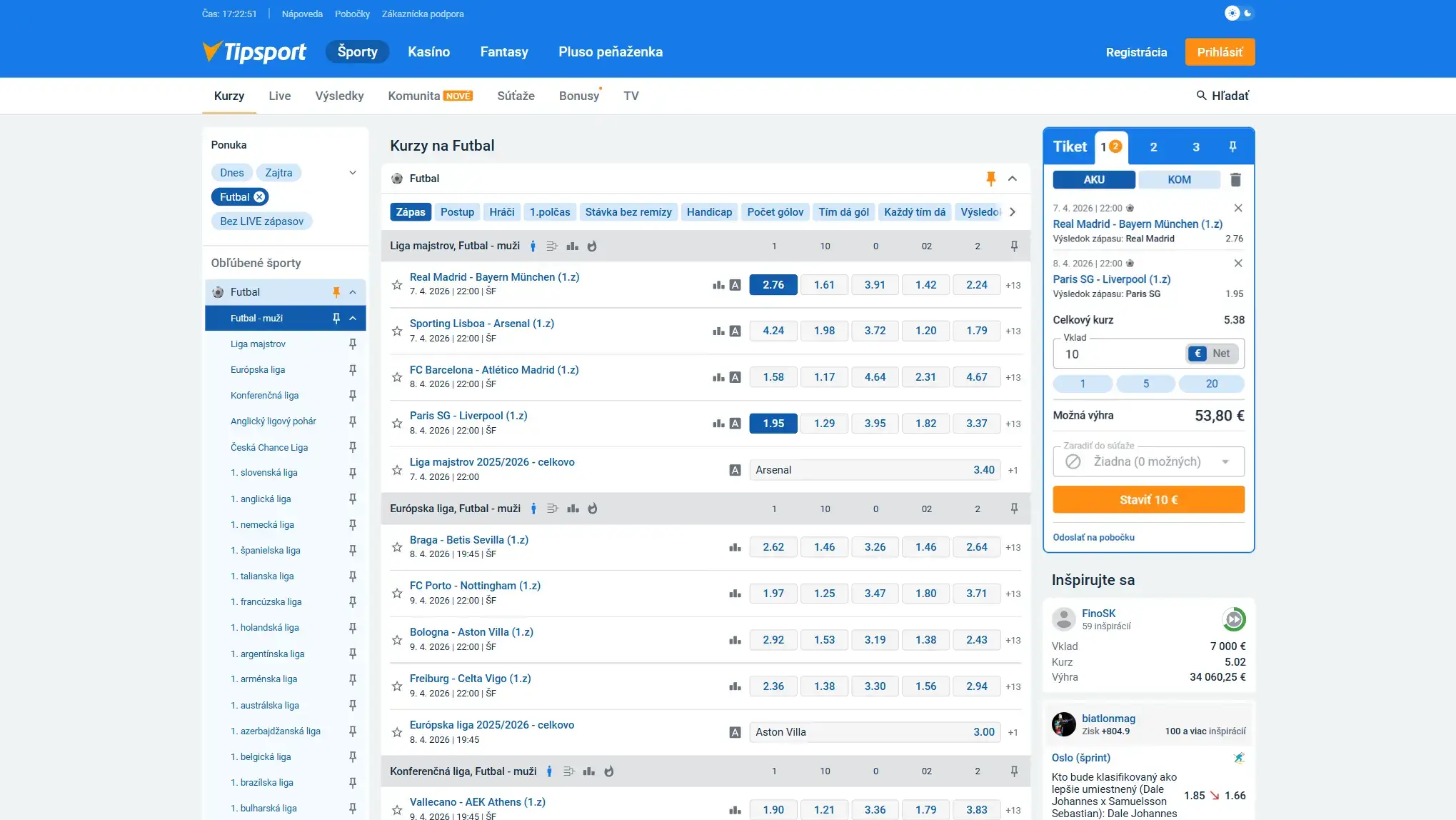Open statistics for Real Madrid - Bayern München match
Viewport: 1456px width, 820px height.
coord(718,284)
